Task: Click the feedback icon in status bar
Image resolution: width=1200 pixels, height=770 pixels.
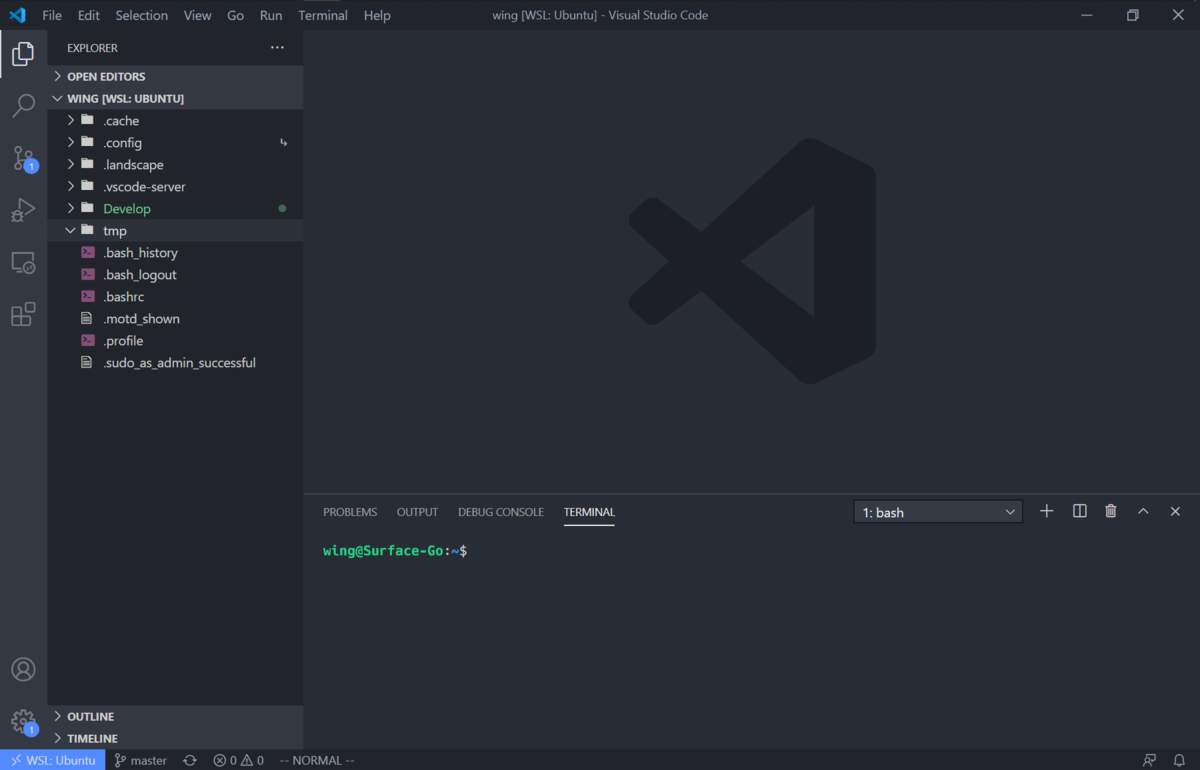Action: pyautogui.click(x=1150, y=760)
